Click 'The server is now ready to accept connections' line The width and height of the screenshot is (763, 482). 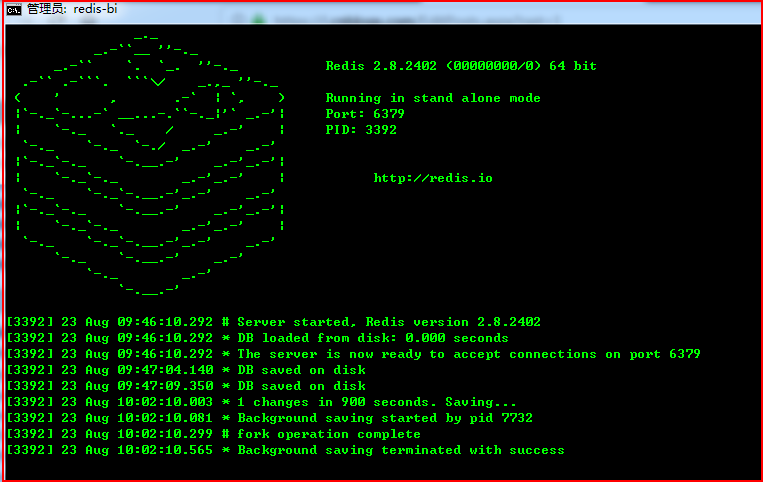tap(353, 354)
